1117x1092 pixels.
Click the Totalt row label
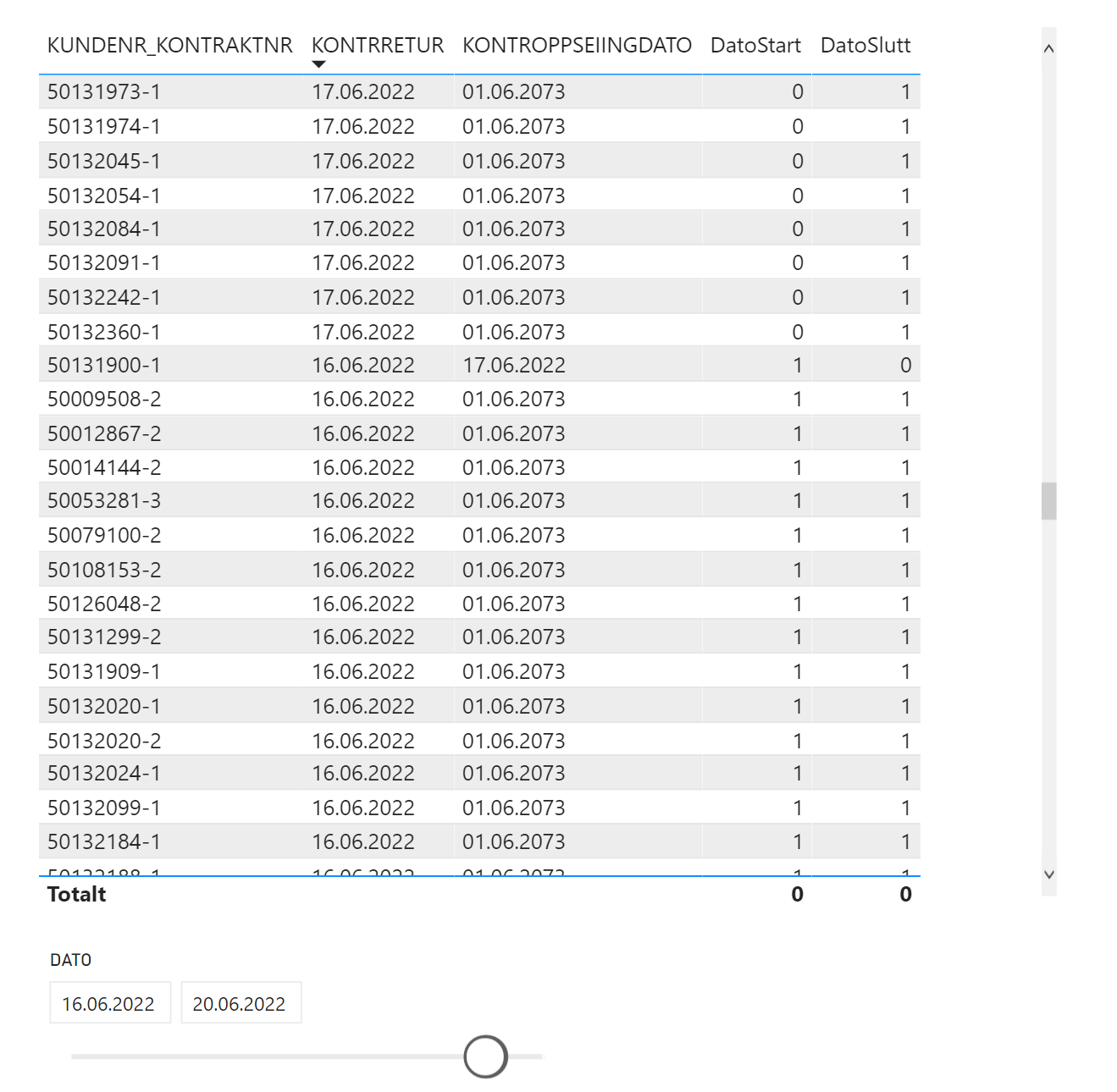tap(77, 894)
